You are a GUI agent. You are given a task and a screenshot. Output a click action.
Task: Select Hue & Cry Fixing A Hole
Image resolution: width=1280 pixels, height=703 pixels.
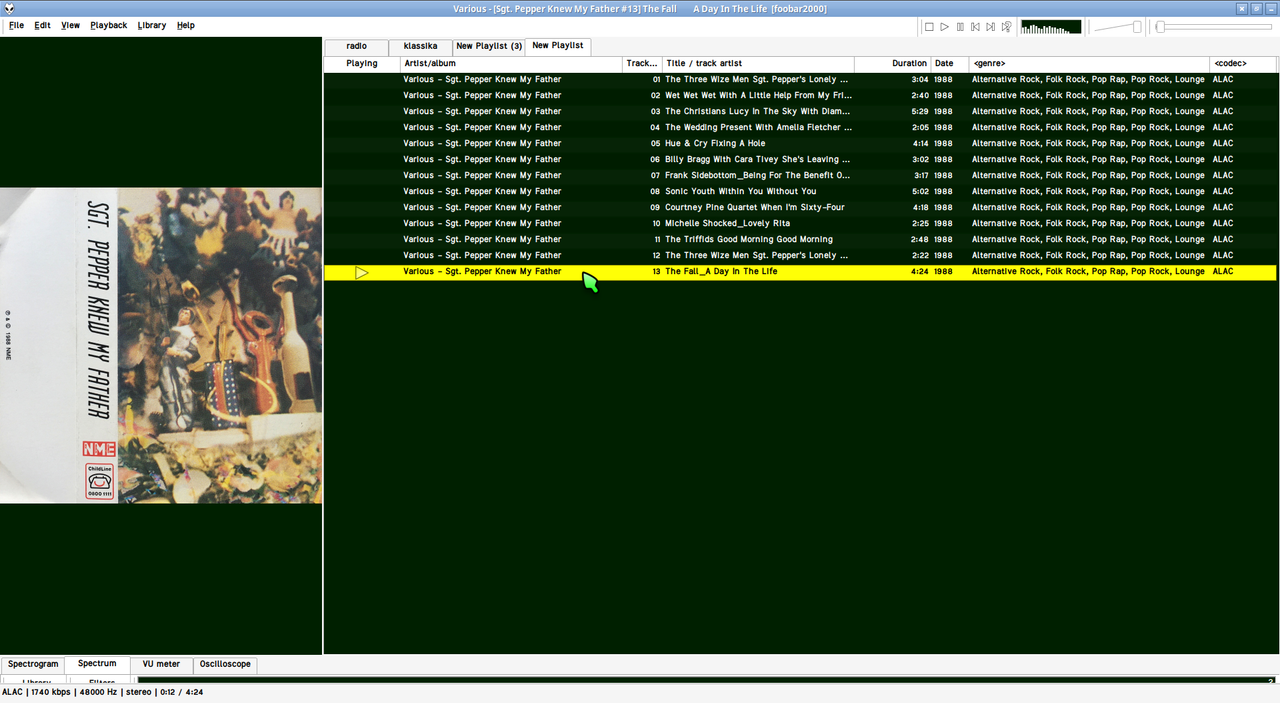click(800, 144)
